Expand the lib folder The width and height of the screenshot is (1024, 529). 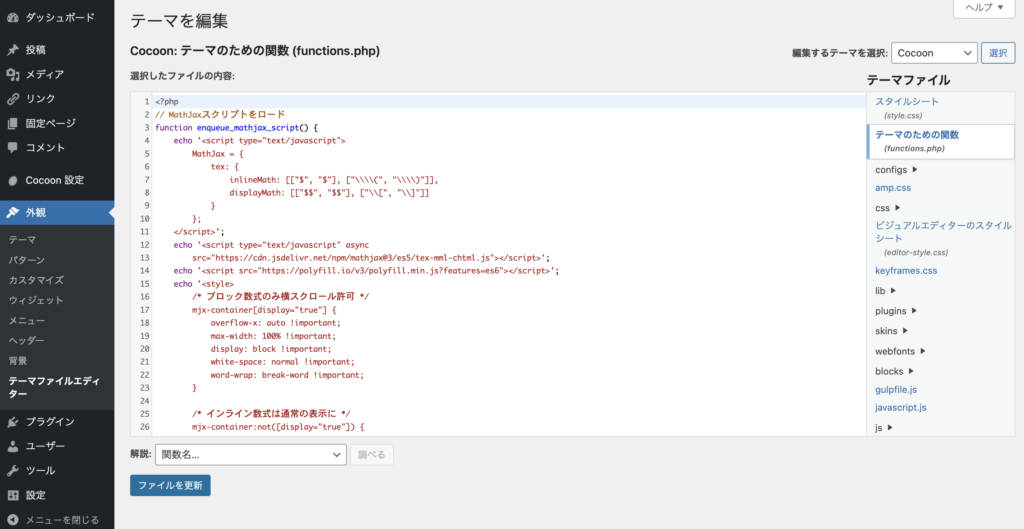(886, 291)
